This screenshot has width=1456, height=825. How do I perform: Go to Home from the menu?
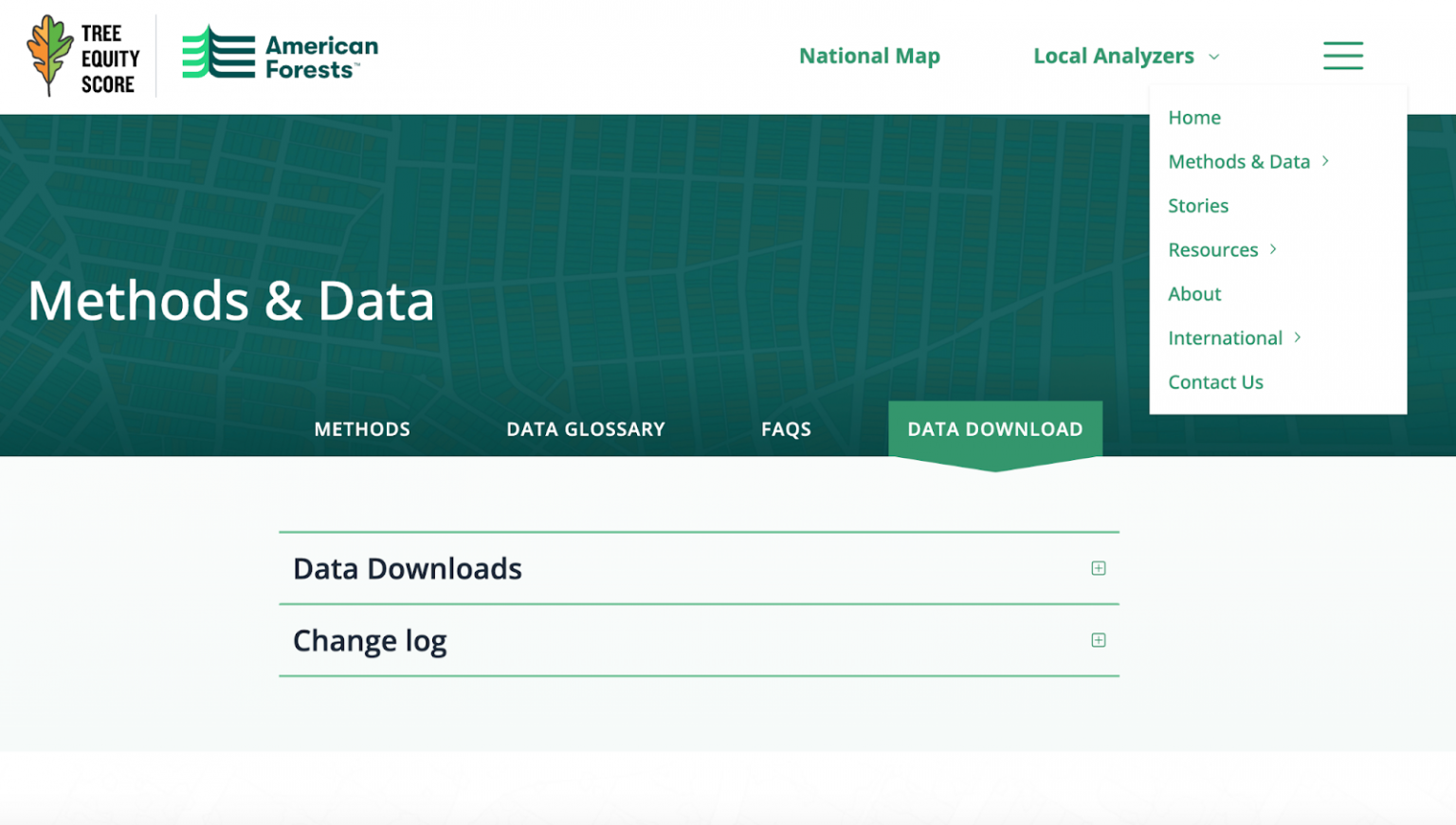1194,117
